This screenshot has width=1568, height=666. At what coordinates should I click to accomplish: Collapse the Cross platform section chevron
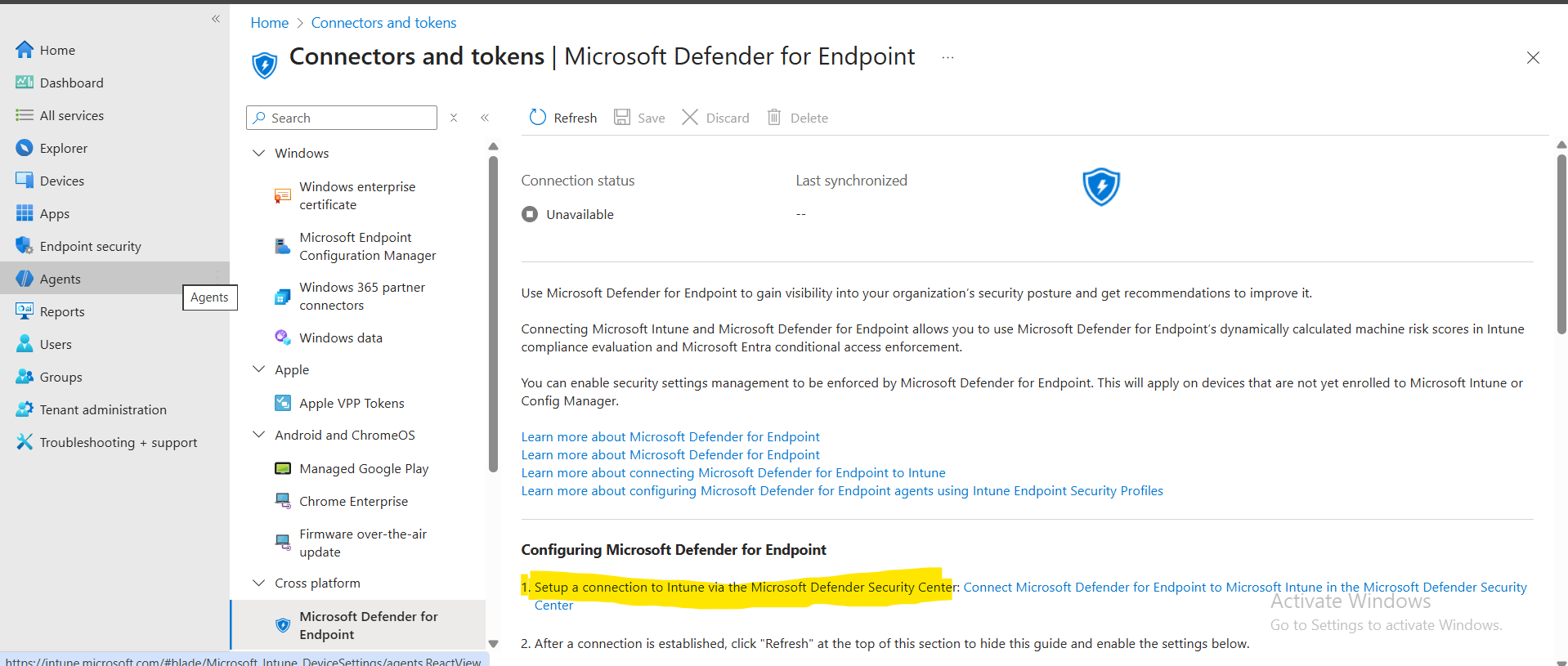259,583
